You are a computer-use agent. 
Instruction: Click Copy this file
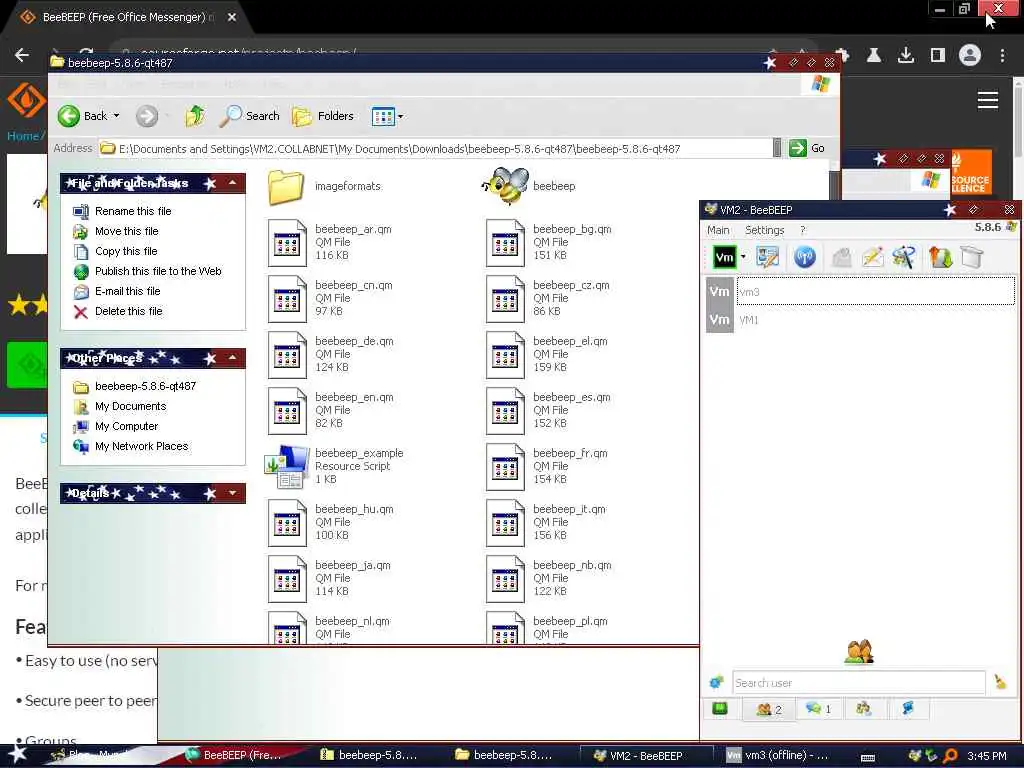point(126,251)
